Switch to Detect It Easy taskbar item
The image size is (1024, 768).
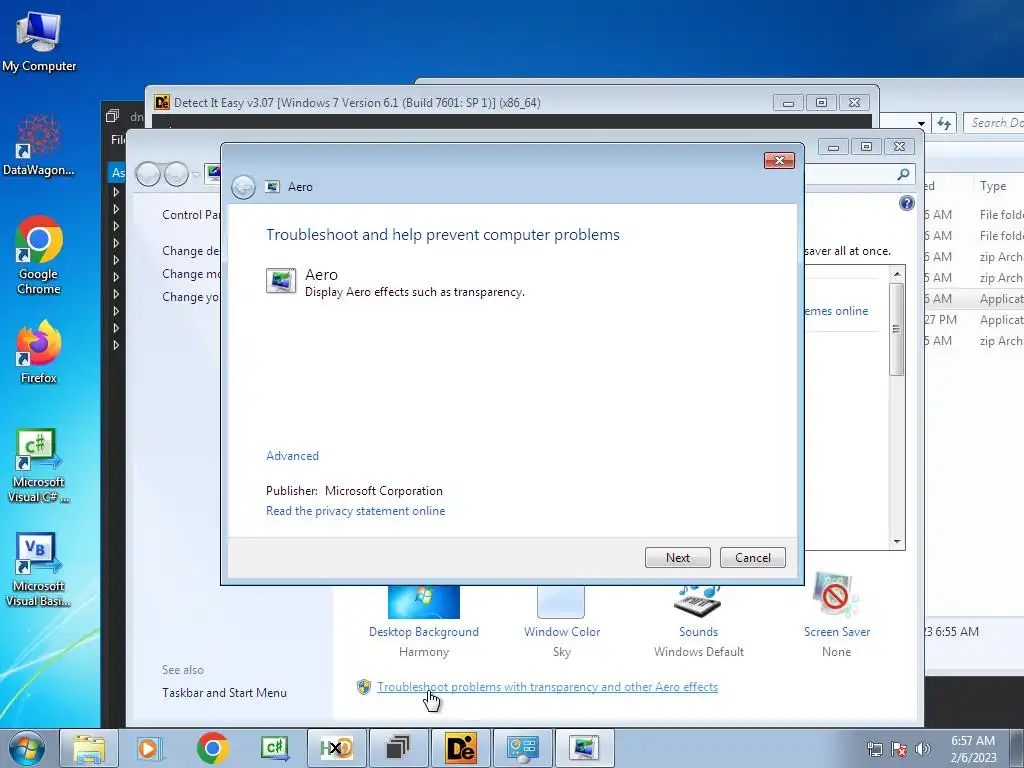pyautogui.click(x=460, y=748)
